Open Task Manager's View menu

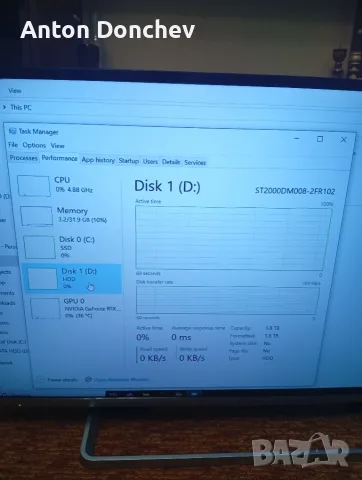[57, 146]
